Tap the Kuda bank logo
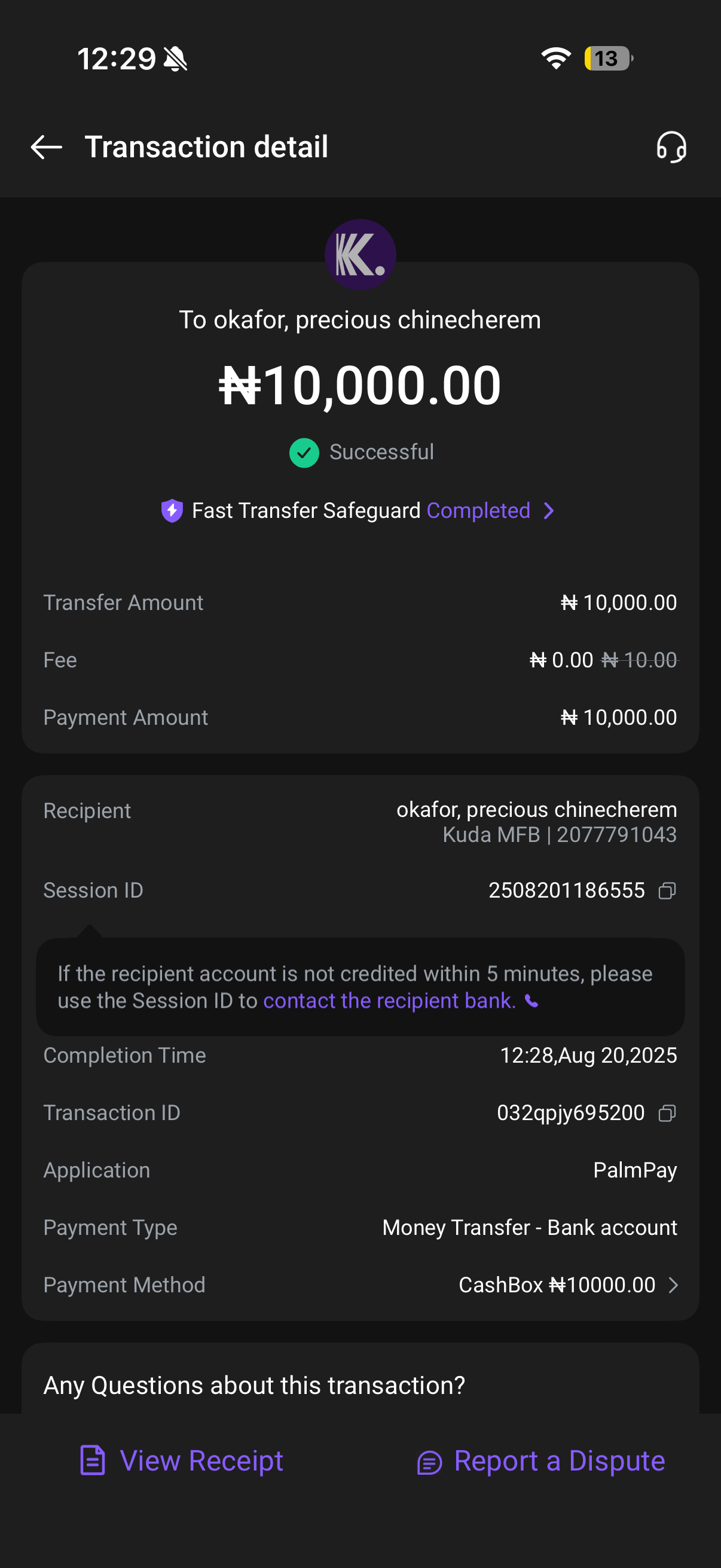This screenshot has height=1568, width=721. [x=360, y=254]
